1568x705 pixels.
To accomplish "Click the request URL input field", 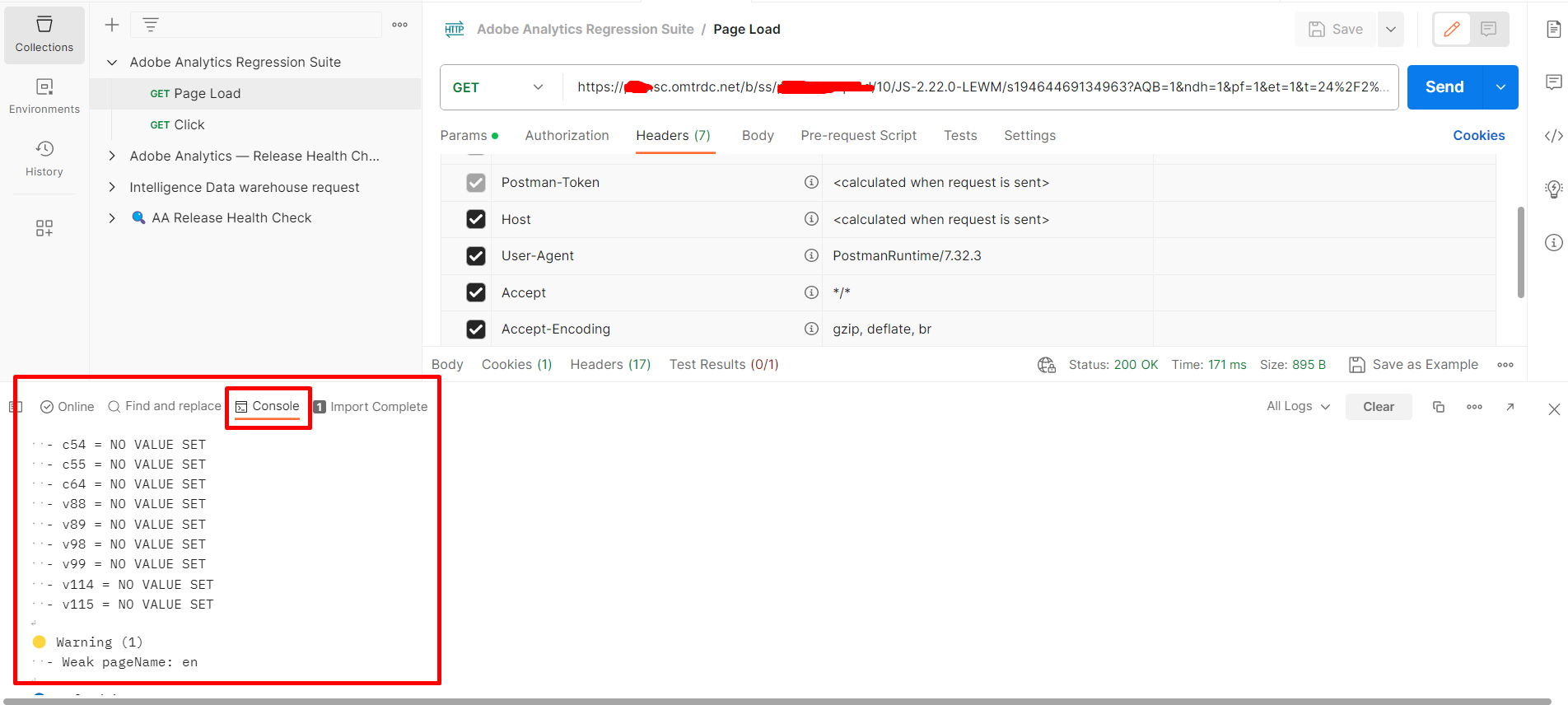I will pos(980,87).
